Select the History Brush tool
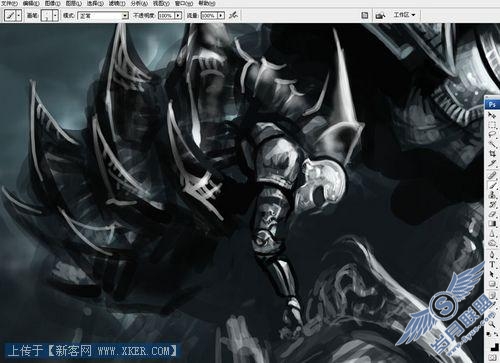 click(x=492, y=205)
